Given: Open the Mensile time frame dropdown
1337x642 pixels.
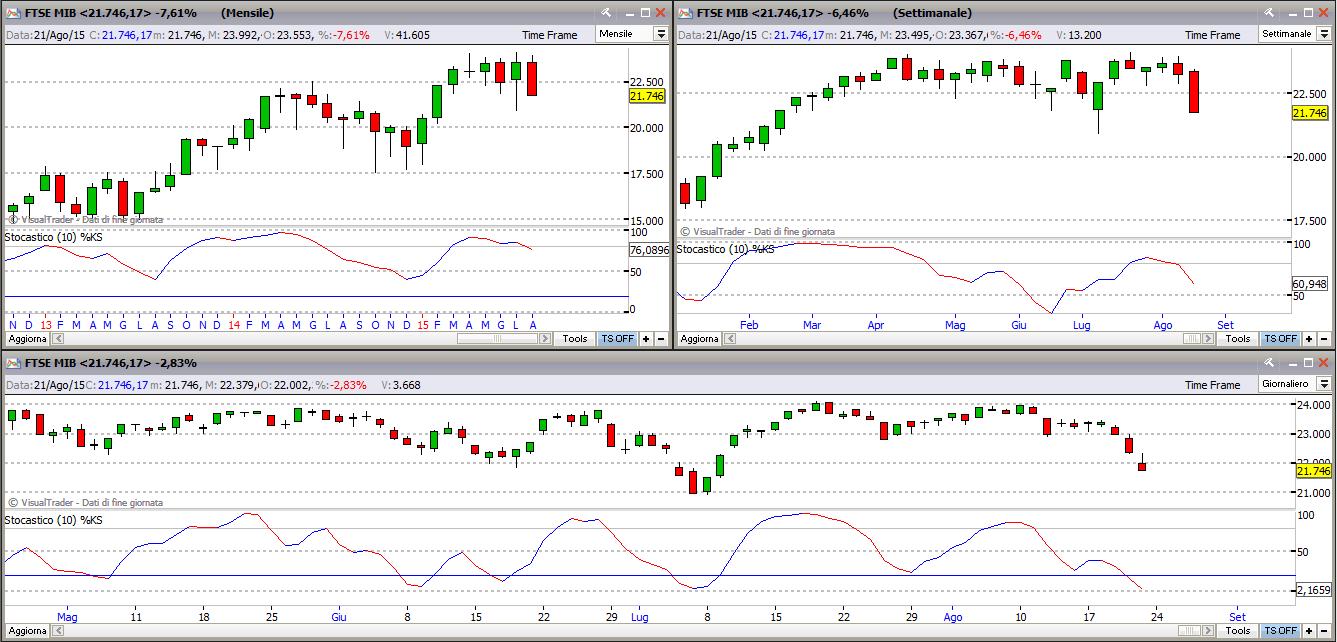Looking at the screenshot, I should coord(660,34).
